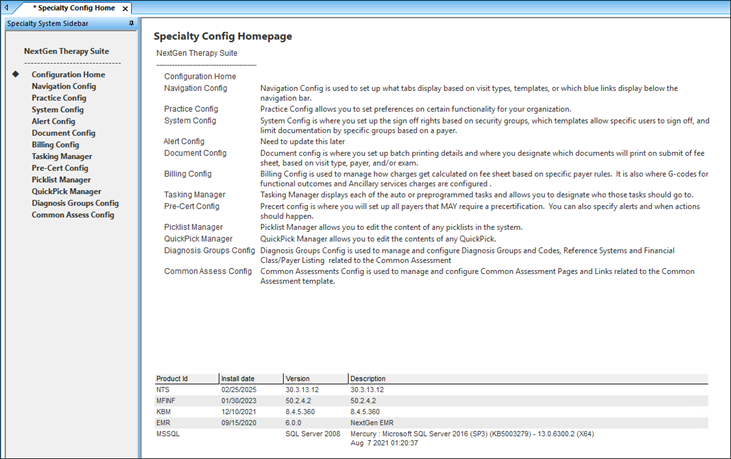This screenshot has width=731, height=459.
Task: Click the tab scroll-left arrow
Action: (7, 7)
